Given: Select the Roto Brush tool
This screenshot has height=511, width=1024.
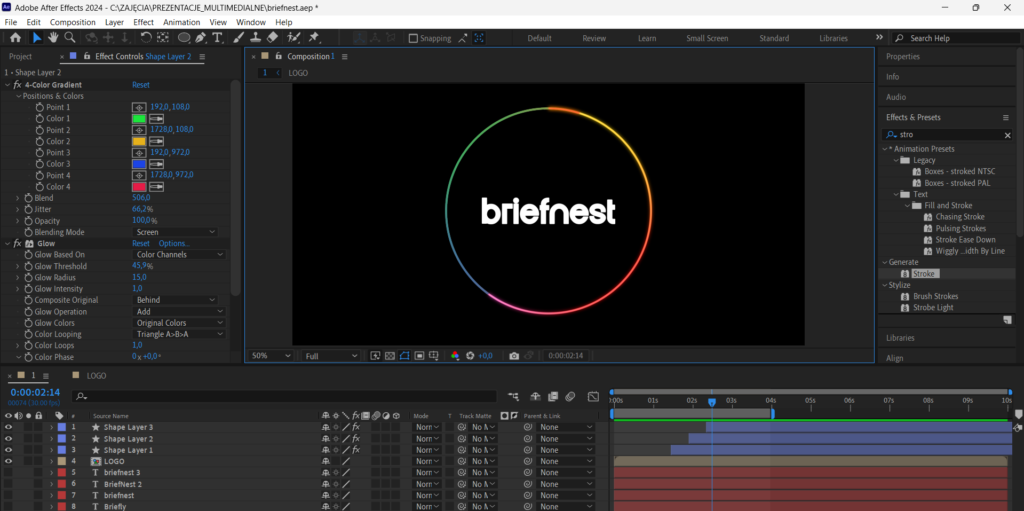Looking at the screenshot, I should (x=294, y=38).
